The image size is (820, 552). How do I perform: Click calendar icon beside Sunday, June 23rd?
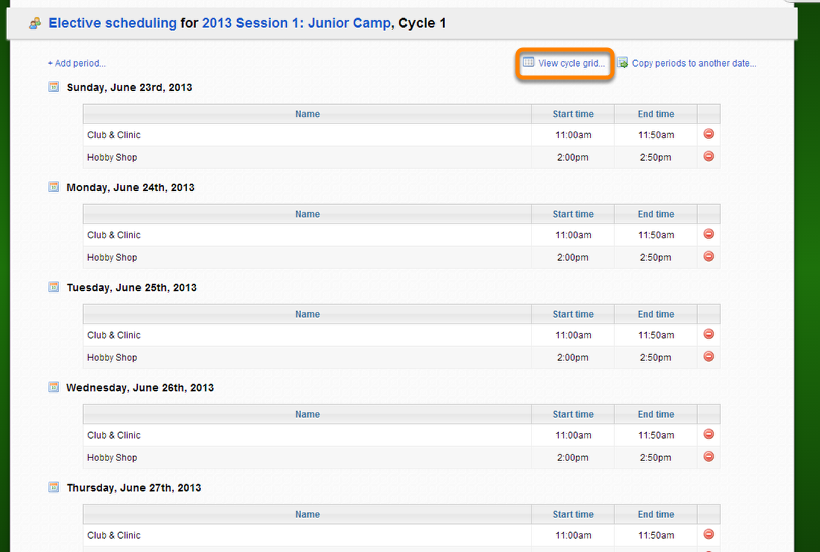tap(54, 87)
